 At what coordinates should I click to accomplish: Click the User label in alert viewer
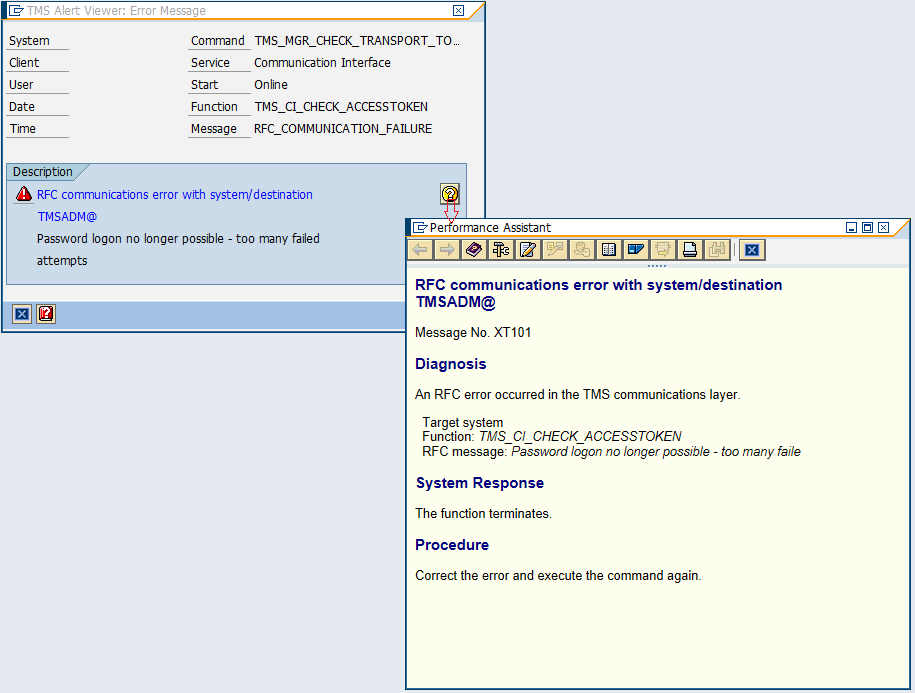pos(21,85)
